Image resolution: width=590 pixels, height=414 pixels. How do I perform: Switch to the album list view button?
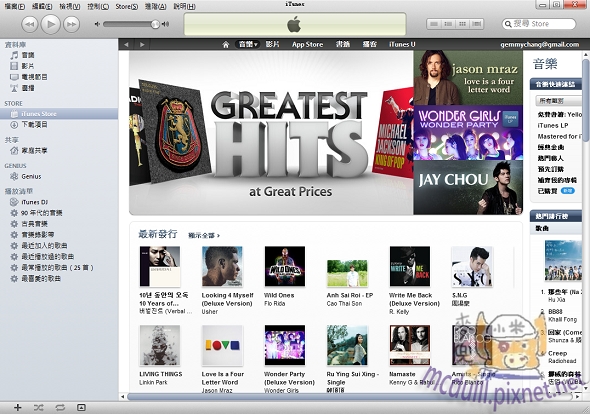[x=448, y=24]
